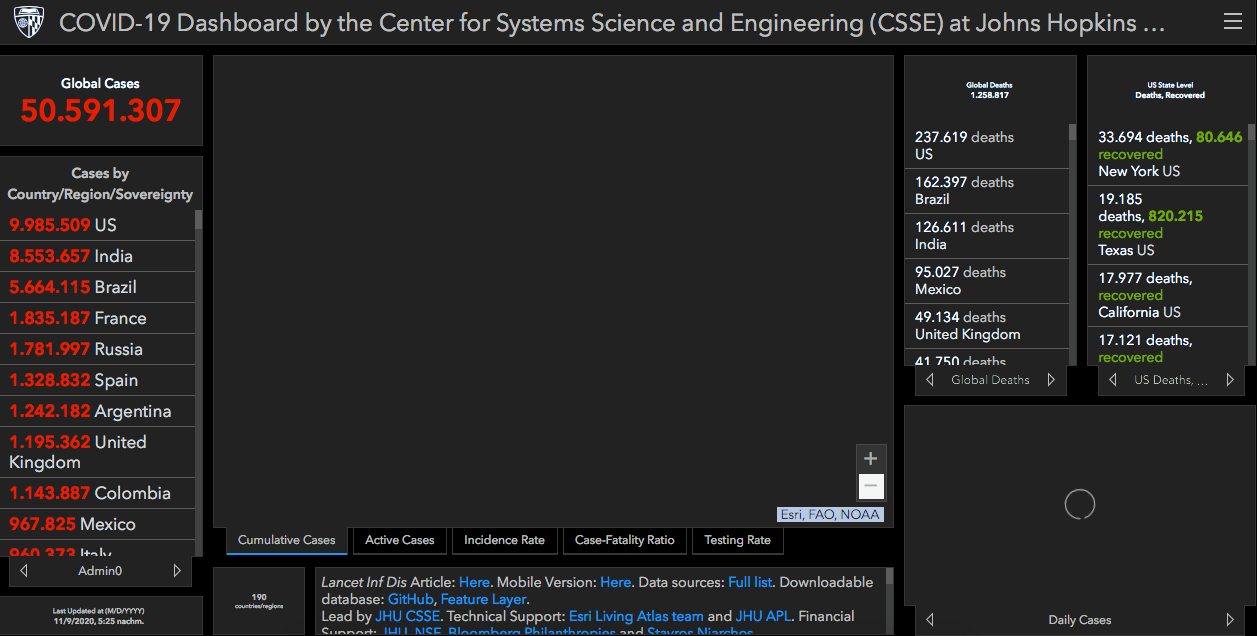Open the GitHub database link
This screenshot has width=1257, height=636.
(x=410, y=599)
